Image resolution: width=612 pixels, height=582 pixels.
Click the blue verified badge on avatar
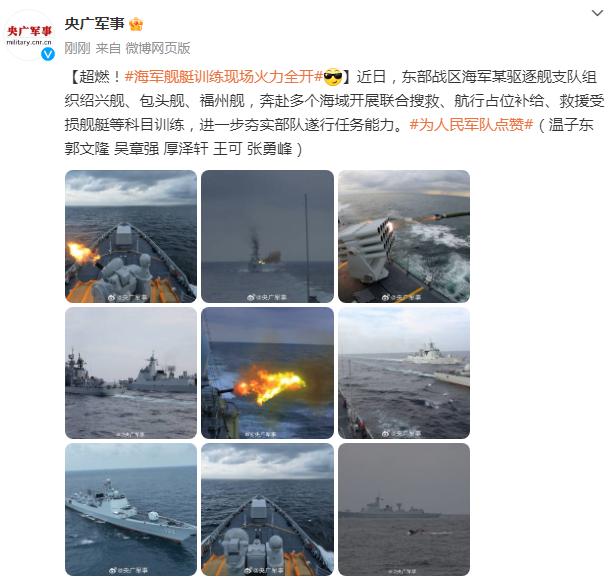(x=48, y=54)
